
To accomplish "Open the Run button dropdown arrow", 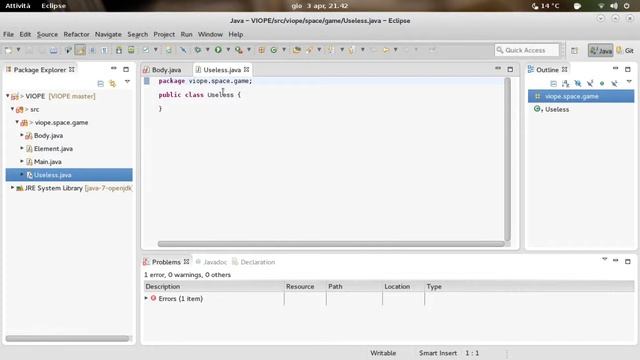I will coord(228,50).
